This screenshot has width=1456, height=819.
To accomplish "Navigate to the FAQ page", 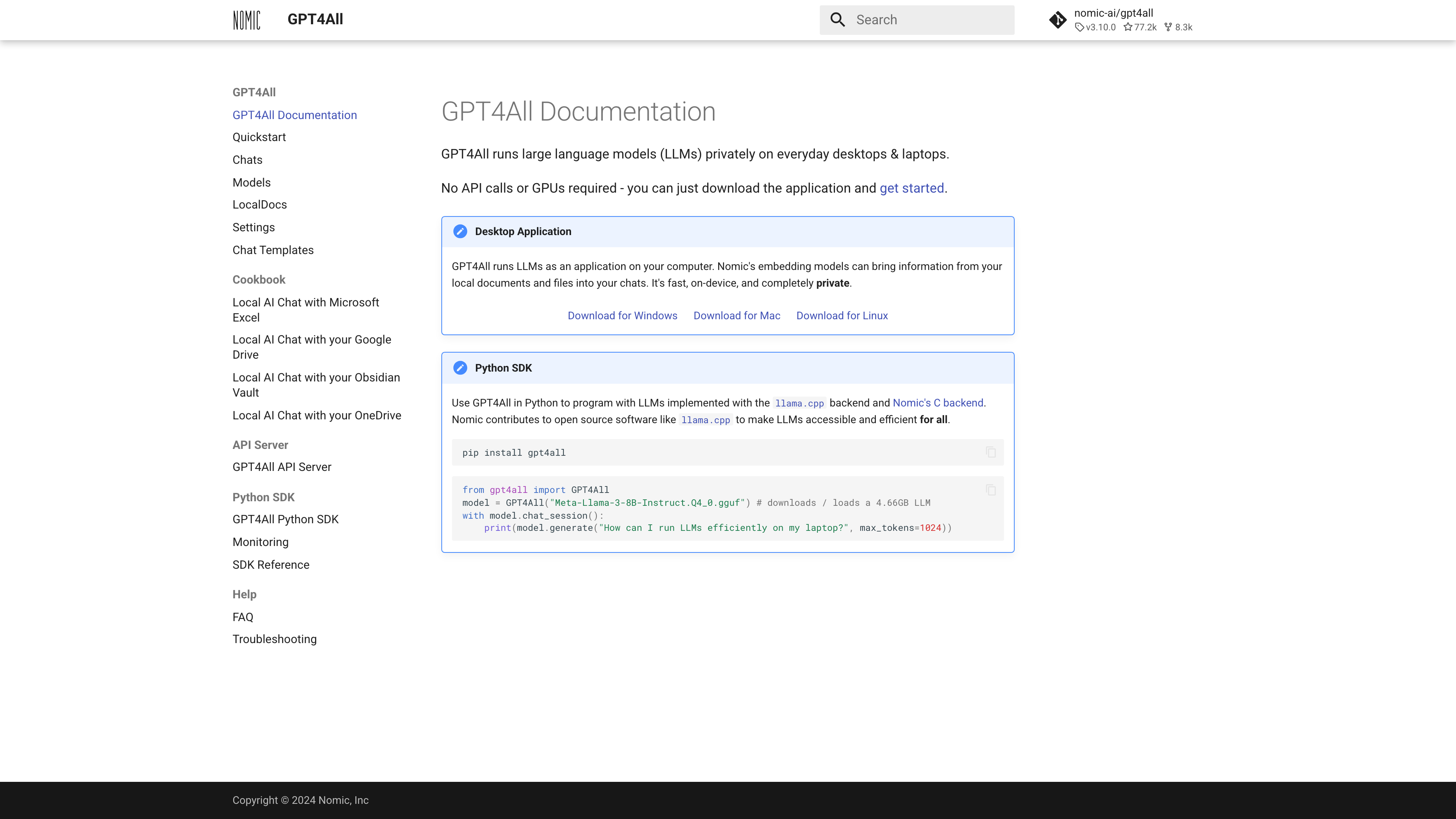I will pyautogui.click(x=243, y=617).
